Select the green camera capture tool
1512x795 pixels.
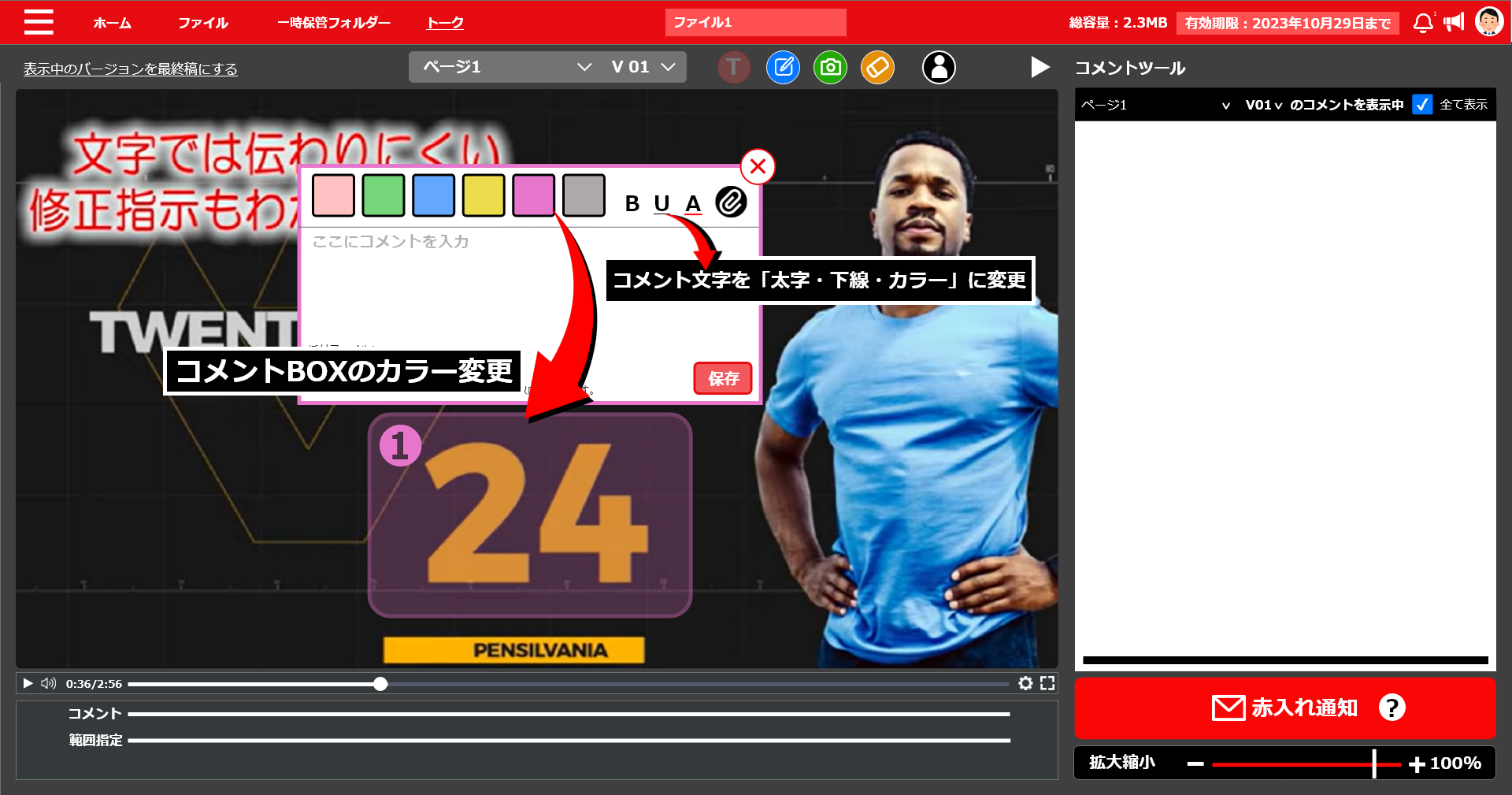[830, 68]
